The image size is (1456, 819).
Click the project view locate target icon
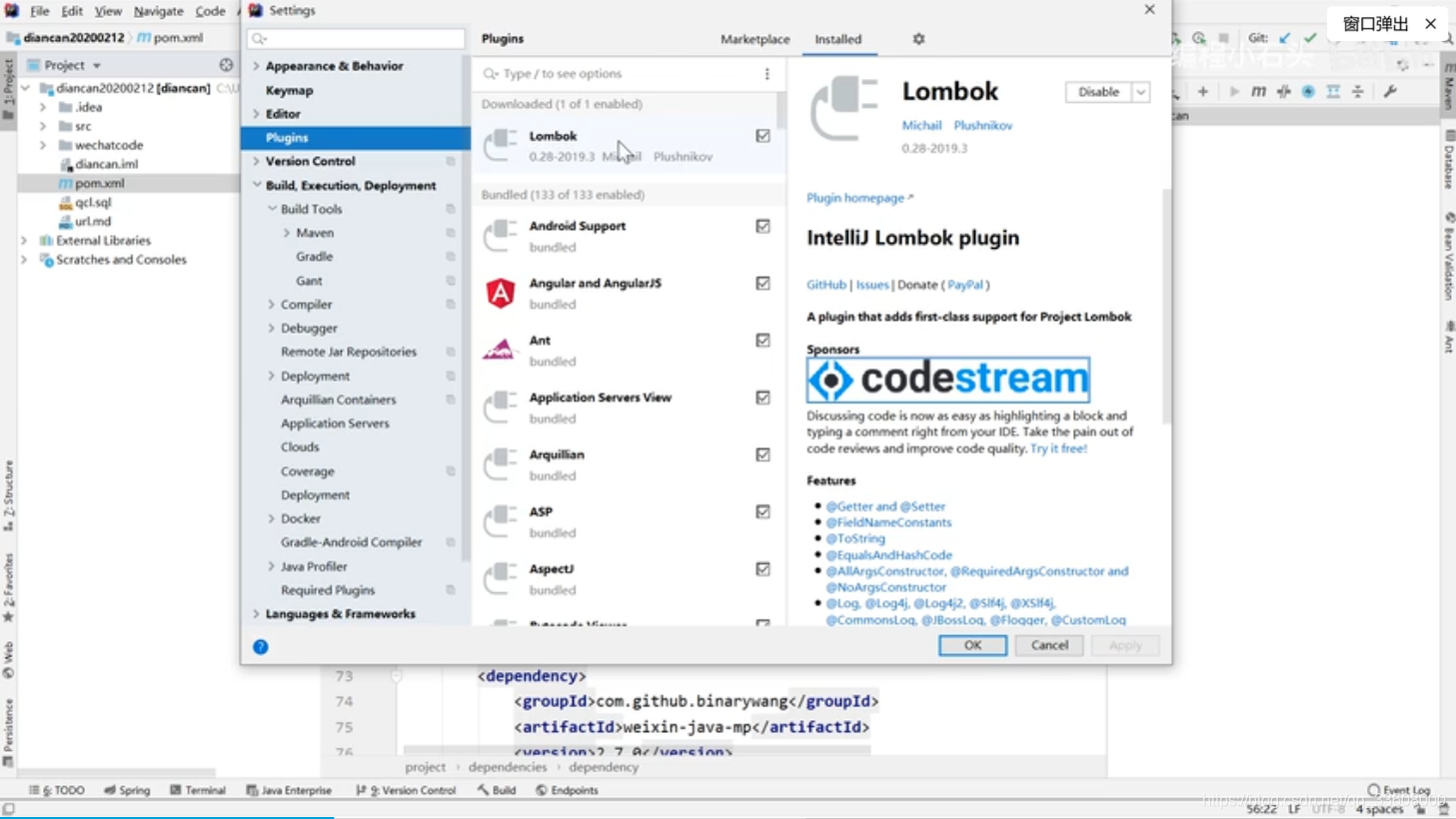point(226,65)
